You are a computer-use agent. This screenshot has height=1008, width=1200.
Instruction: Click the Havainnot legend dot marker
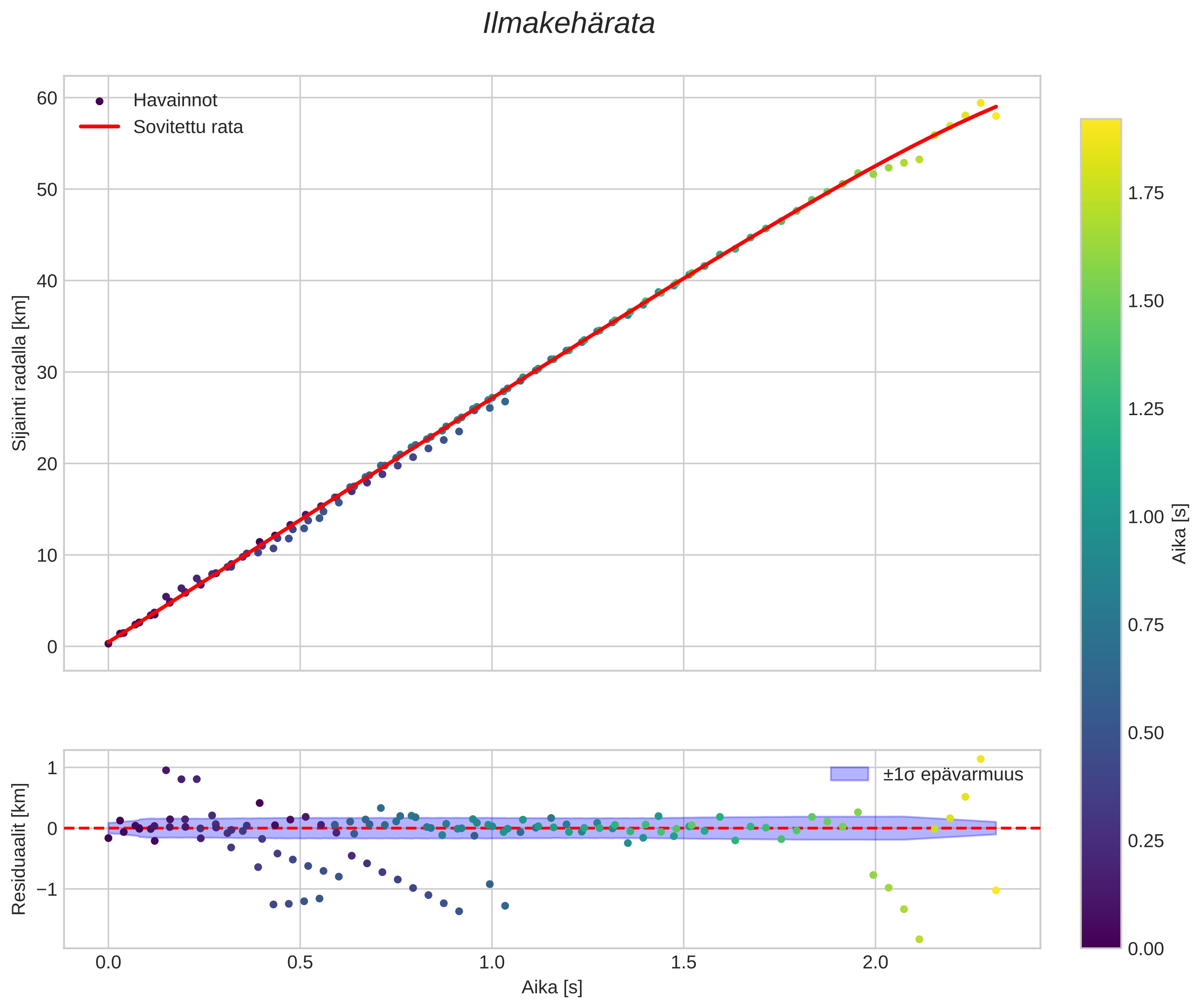coord(100,101)
